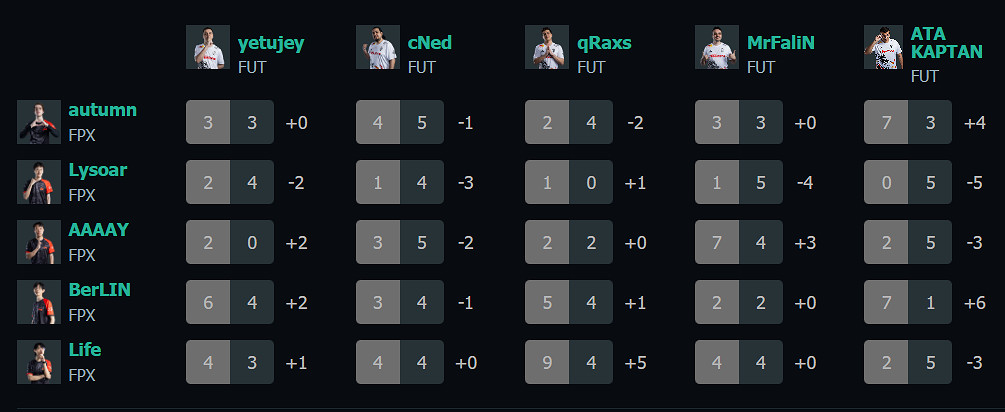Open yetujey player profile link
Image resolution: width=1005 pixels, height=412 pixels.
pyautogui.click(x=271, y=43)
